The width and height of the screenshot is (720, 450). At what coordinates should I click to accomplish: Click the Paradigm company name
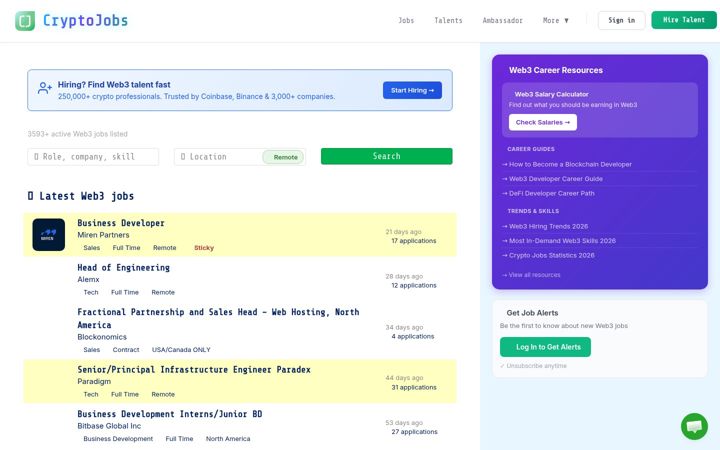pyautogui.click(x=94, y=382)
